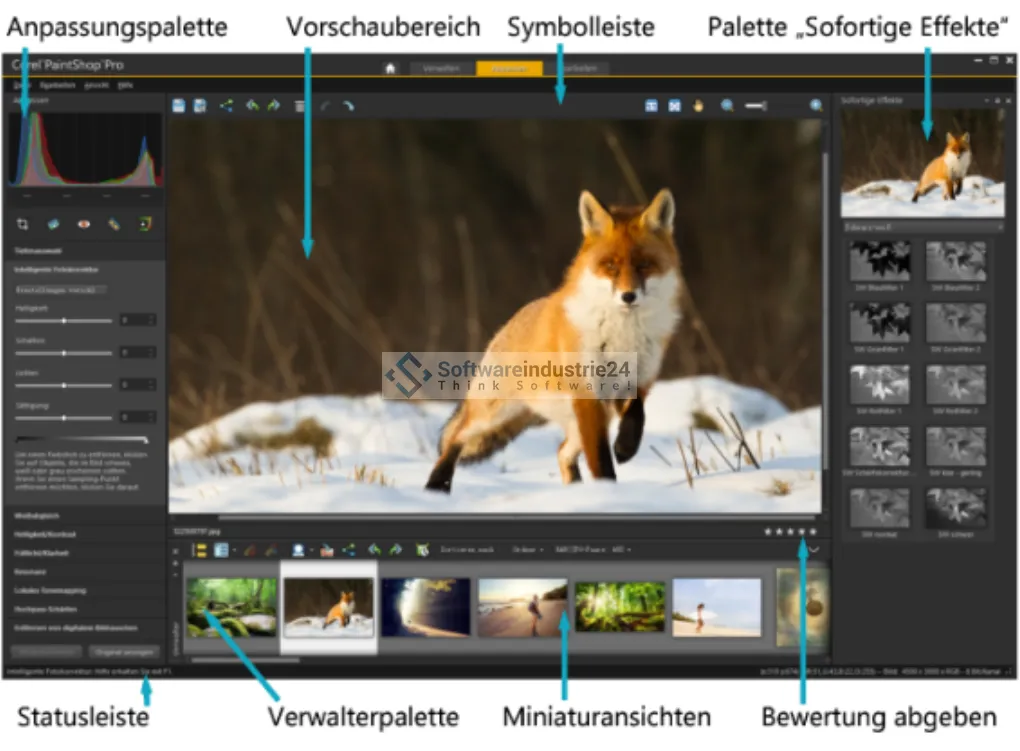Open the instant effects category dropdown
Image resolution: width=1020 pixels, height=751 pixels.
[x=922, y=227]
